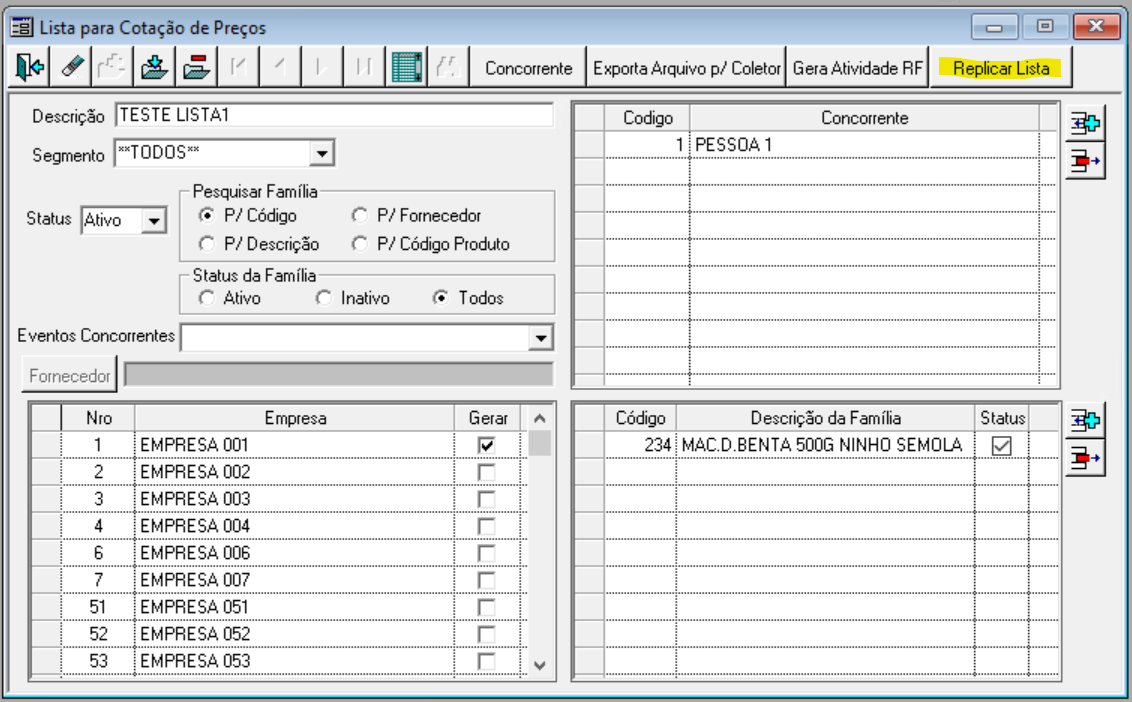Click Exporta Arquivo p/ Coletor
The height and width of the screenshot is (702, 1132).
point(687,68)
